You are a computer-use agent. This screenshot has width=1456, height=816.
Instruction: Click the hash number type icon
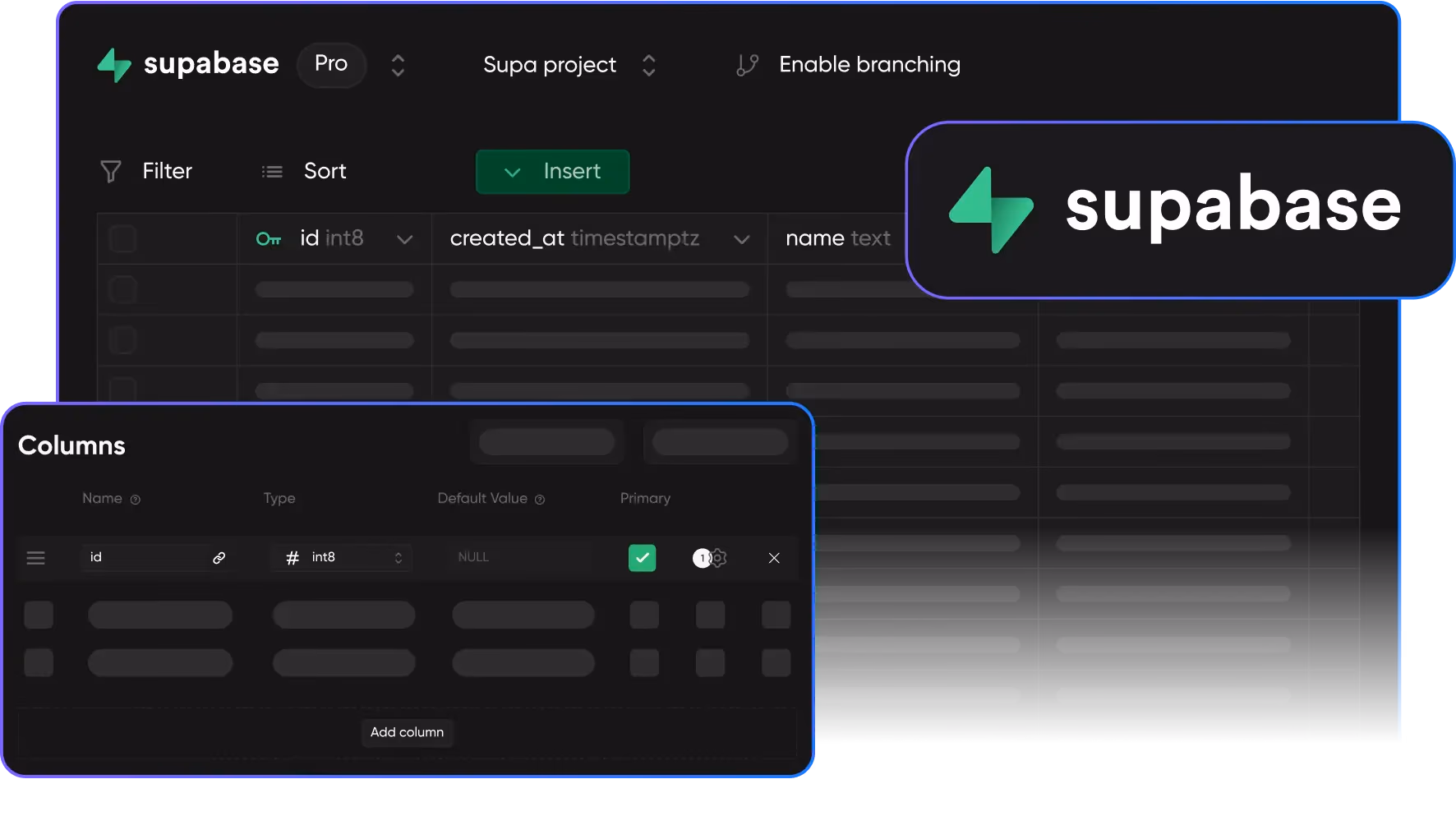(292, 558)
